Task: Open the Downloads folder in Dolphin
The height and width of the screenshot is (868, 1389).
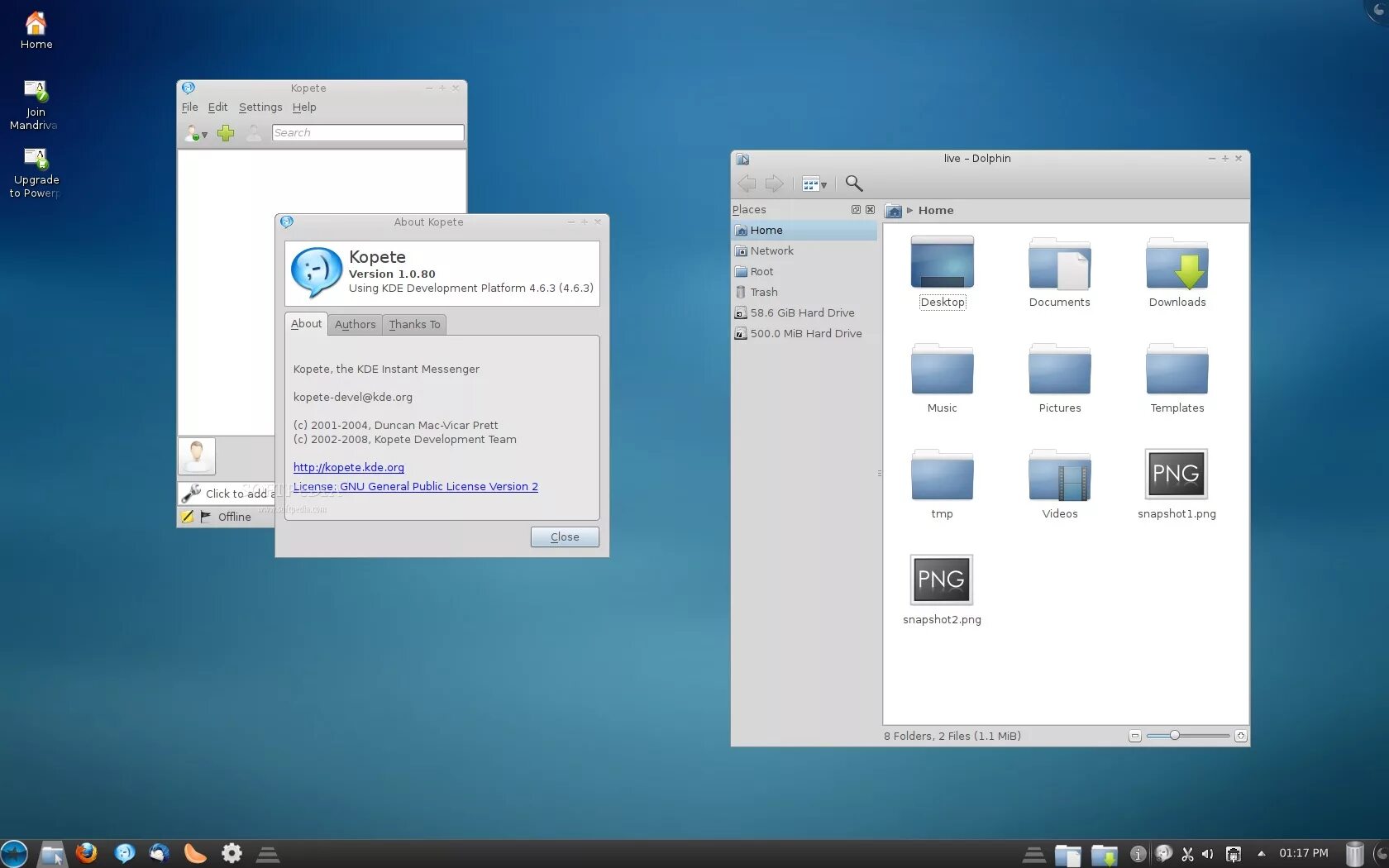Action: (x=1177, y=272)
